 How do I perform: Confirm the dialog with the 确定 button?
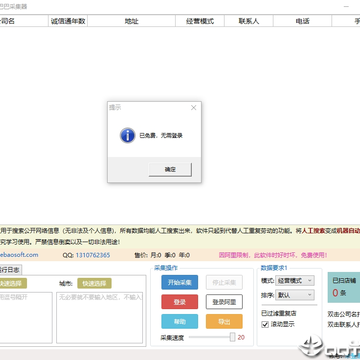tap(170, 169)
